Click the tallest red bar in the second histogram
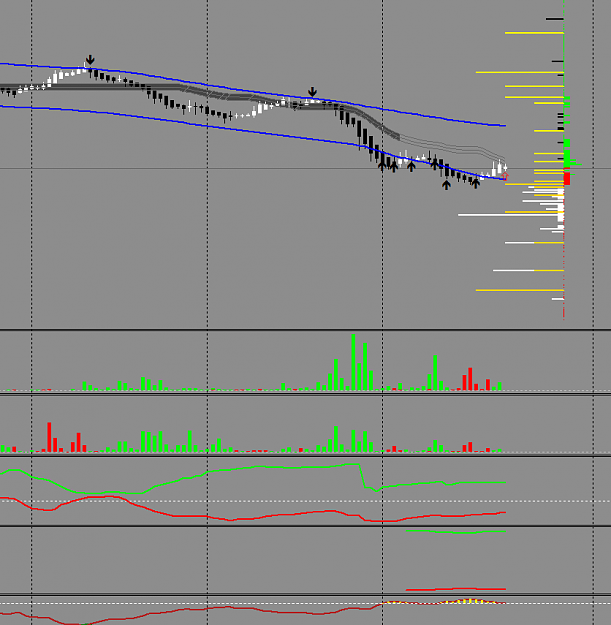Viewport: 611px width, 625px height. (x=49, y=437)
